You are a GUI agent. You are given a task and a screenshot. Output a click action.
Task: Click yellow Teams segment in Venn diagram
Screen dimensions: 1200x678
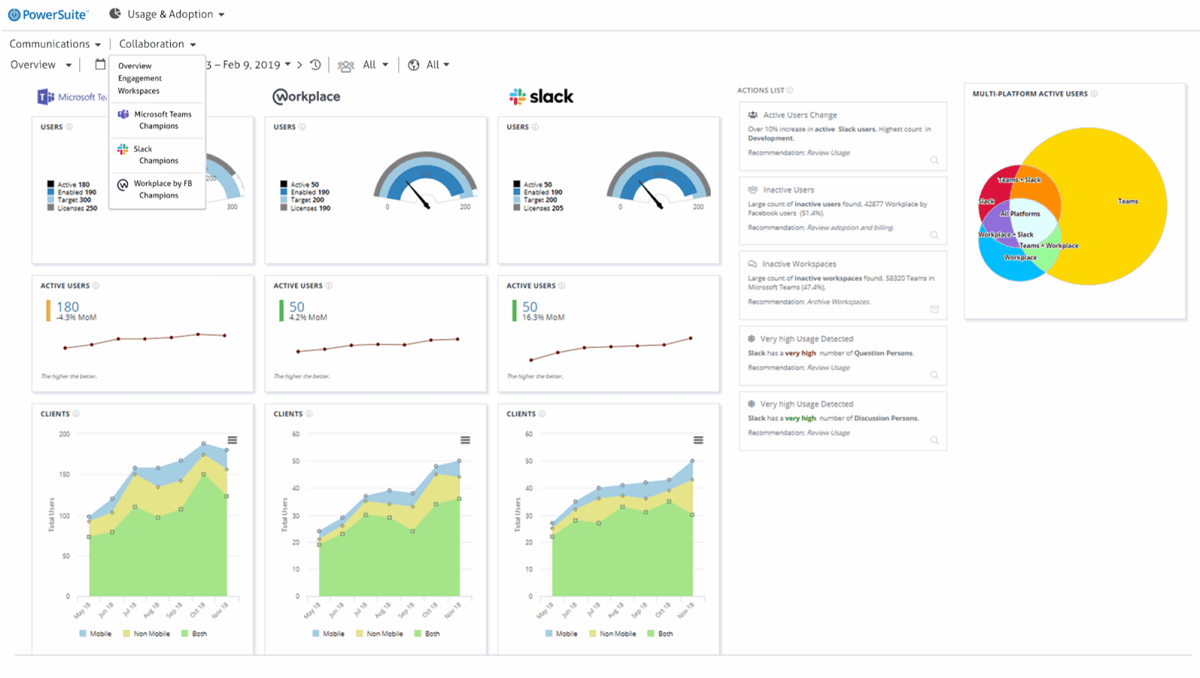tap(1128, 201)
